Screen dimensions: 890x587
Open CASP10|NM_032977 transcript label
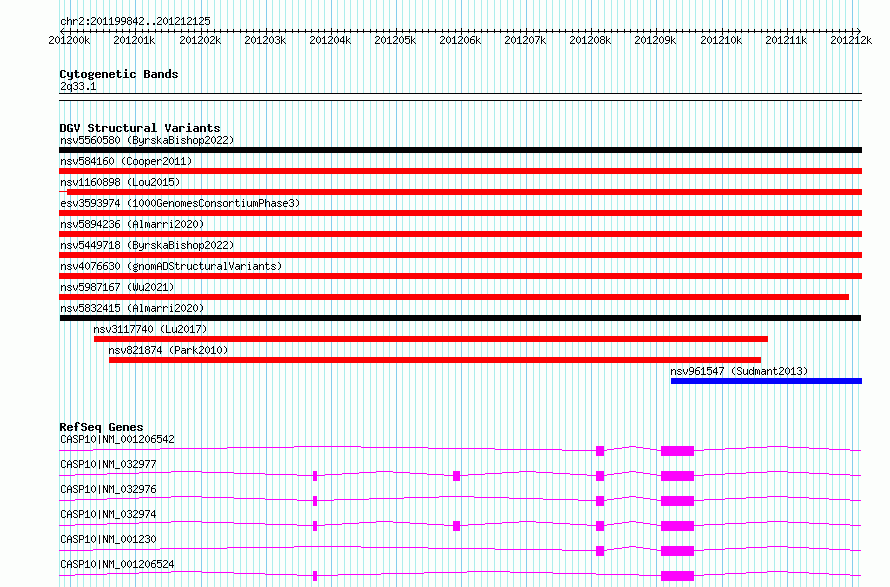(x=108, y=464)
